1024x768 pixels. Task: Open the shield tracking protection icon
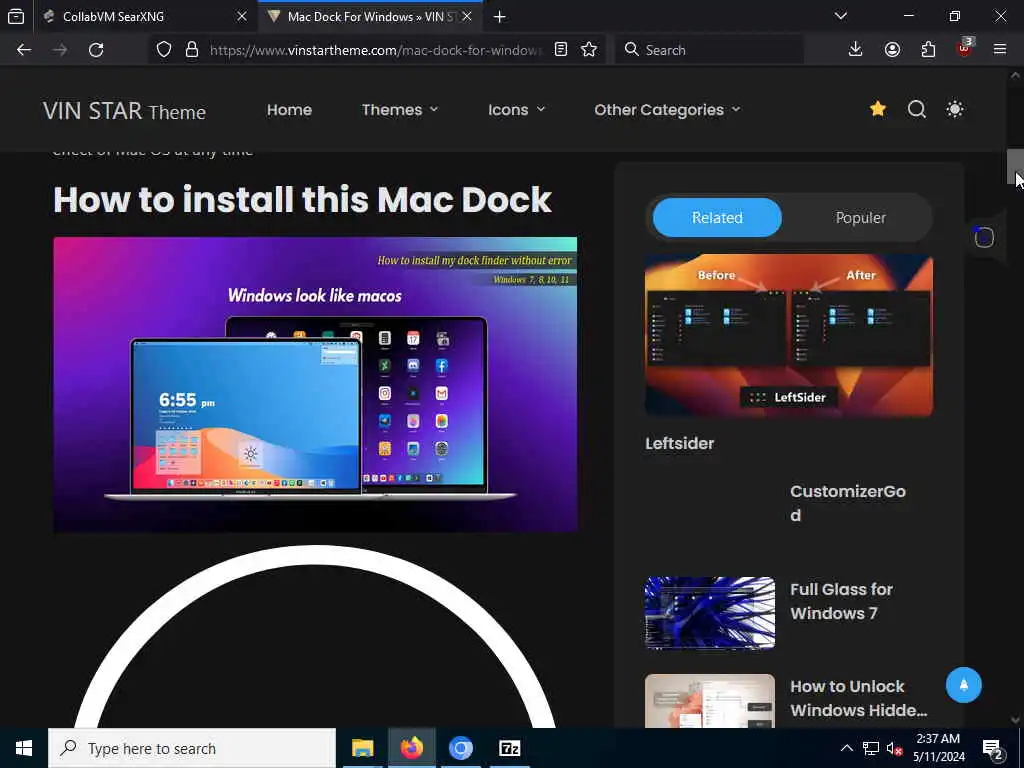[x=164, y=50]
